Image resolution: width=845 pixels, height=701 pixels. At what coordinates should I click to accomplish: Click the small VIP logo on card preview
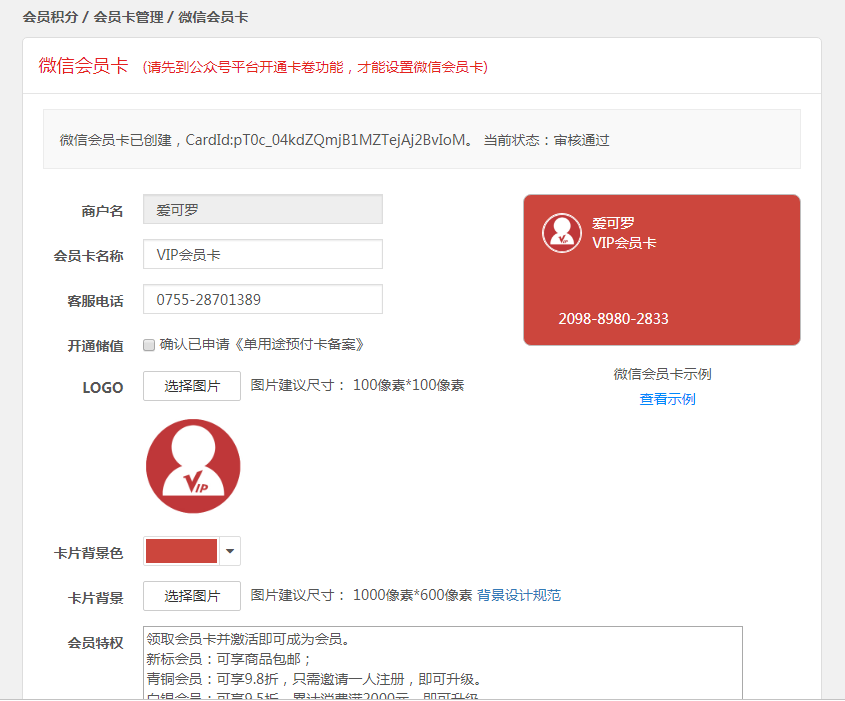pyautogui.click(x=562, y=233)
